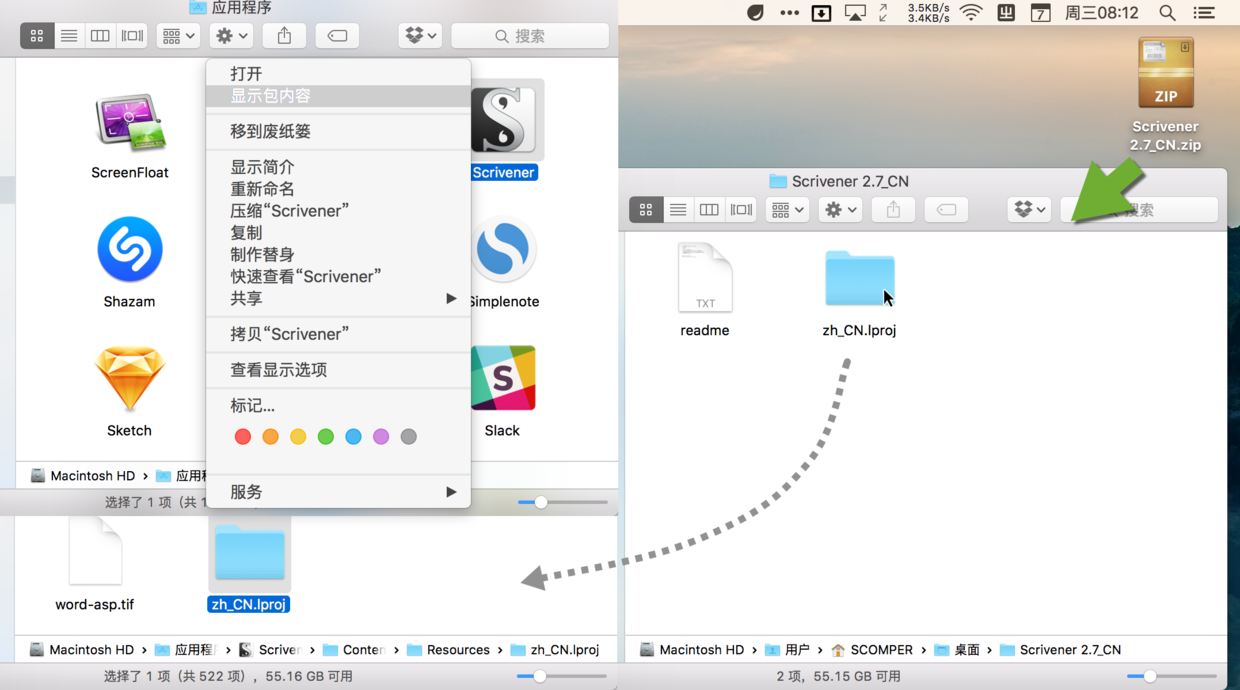Screen dimensions: 1240x690
Task: Click the share button in 应用程序 toolbar
Action: pyautogui.click(x=284, y=36)
